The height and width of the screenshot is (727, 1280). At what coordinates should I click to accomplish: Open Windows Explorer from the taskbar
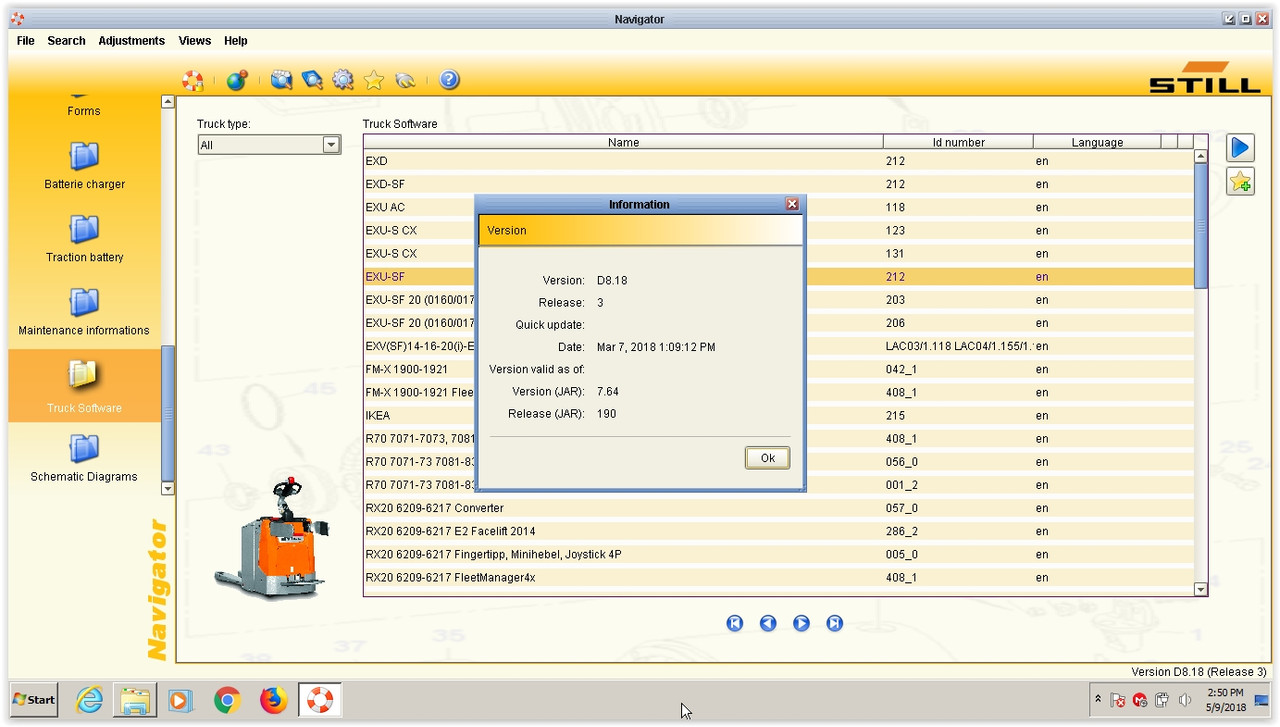(x=134, y=700)
